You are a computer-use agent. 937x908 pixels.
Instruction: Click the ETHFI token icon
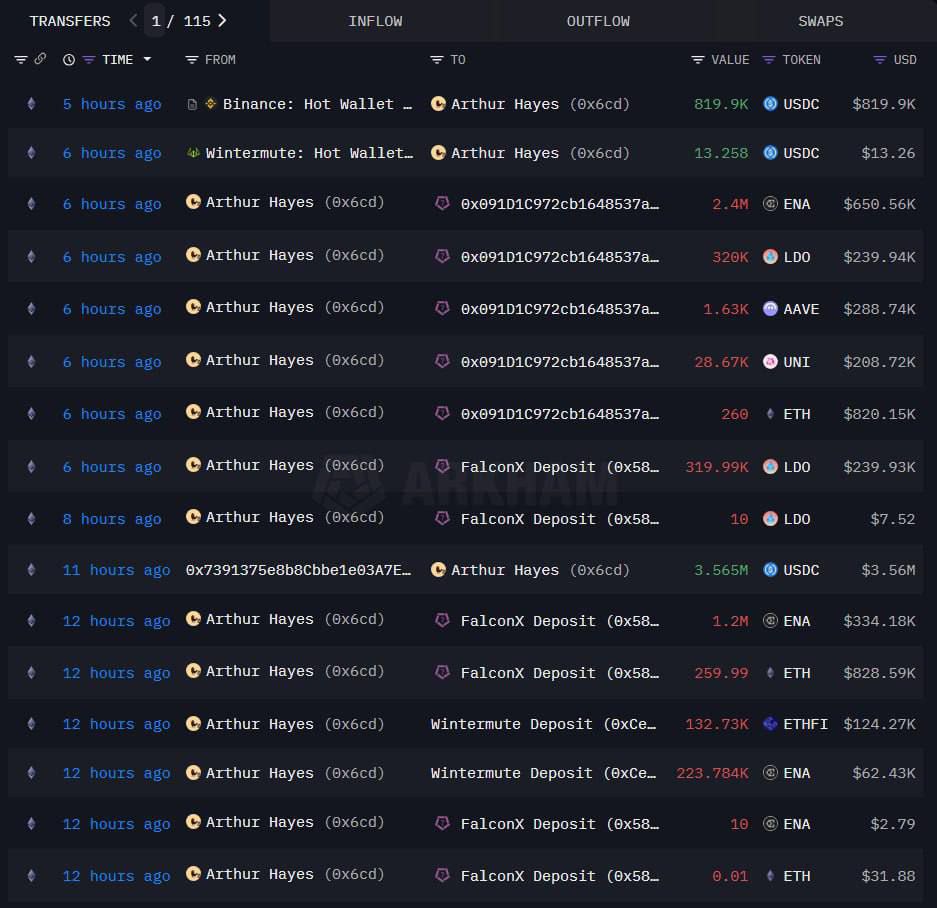770,724
